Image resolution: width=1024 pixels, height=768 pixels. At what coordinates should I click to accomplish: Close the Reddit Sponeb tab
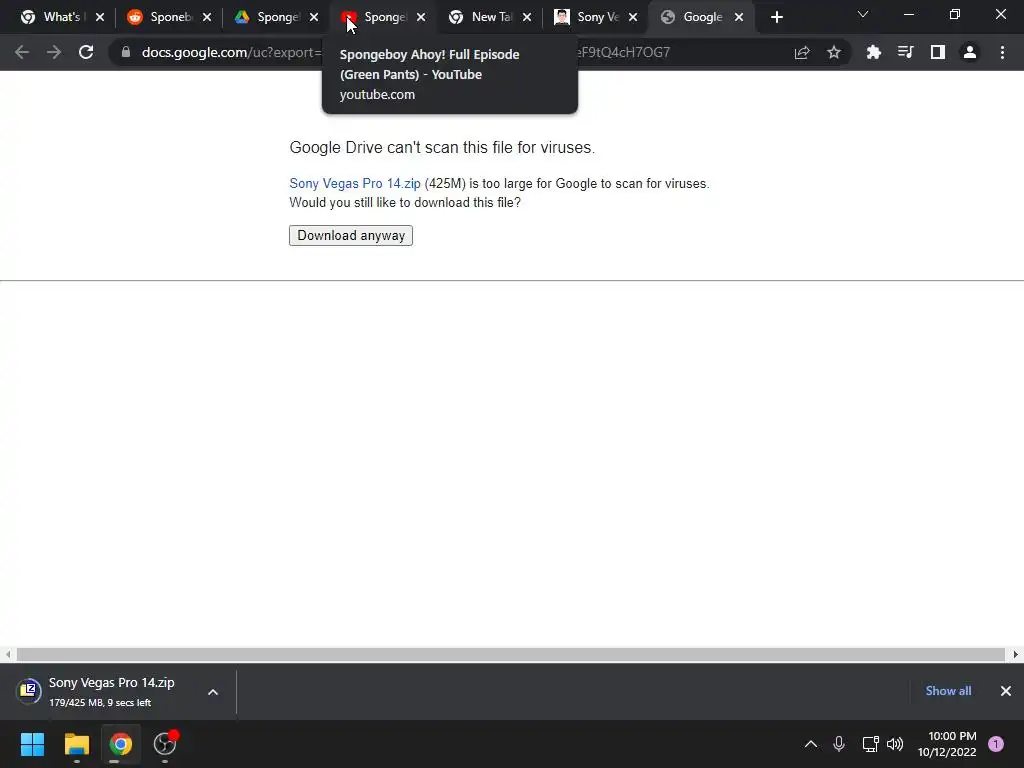tap(207, 18)
